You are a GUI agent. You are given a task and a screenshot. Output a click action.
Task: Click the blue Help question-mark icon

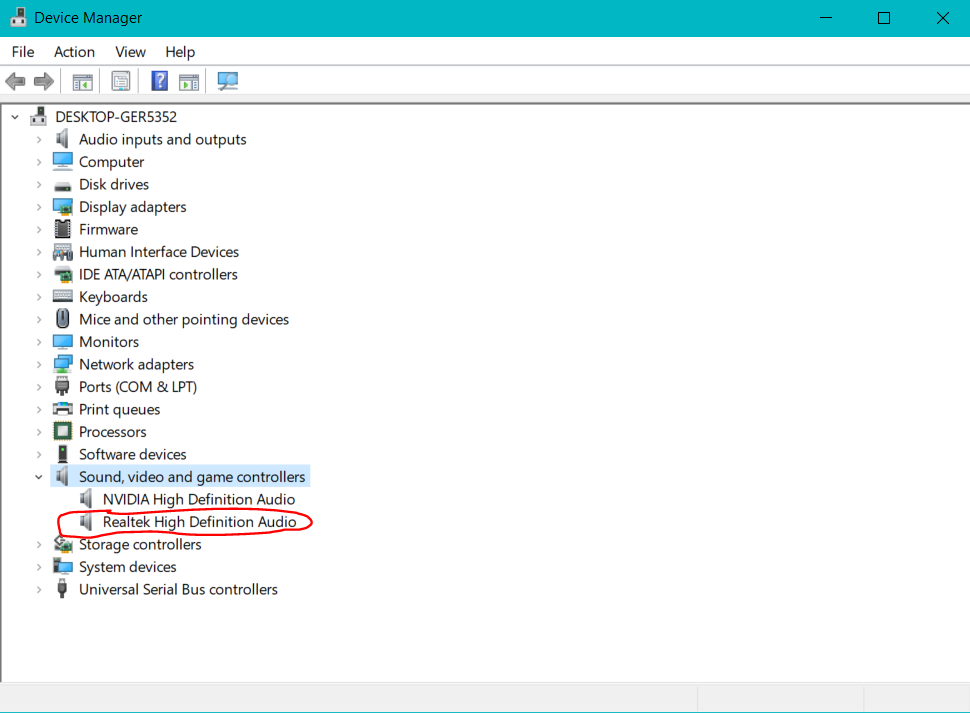(160, 81)
